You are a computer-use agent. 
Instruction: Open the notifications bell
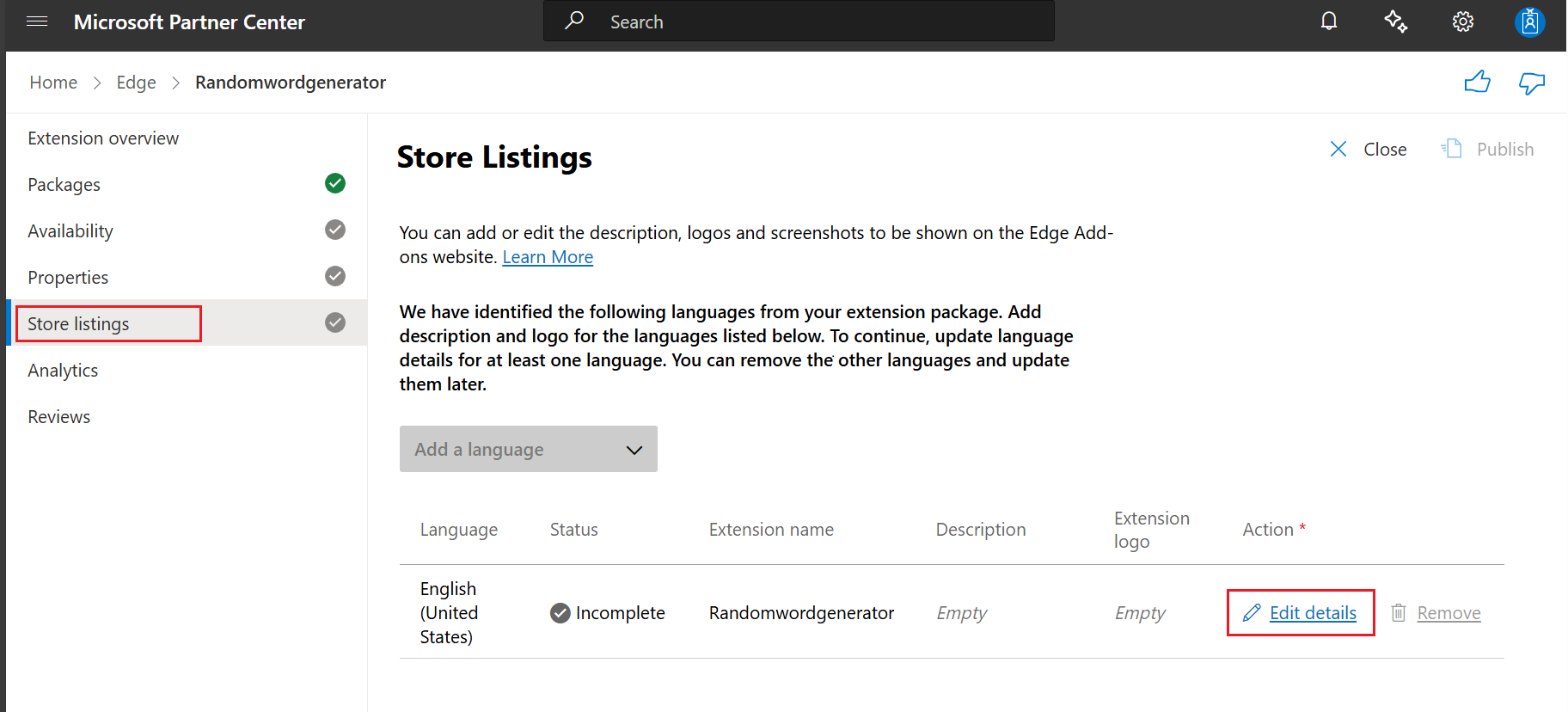[x=1328, y=21]
